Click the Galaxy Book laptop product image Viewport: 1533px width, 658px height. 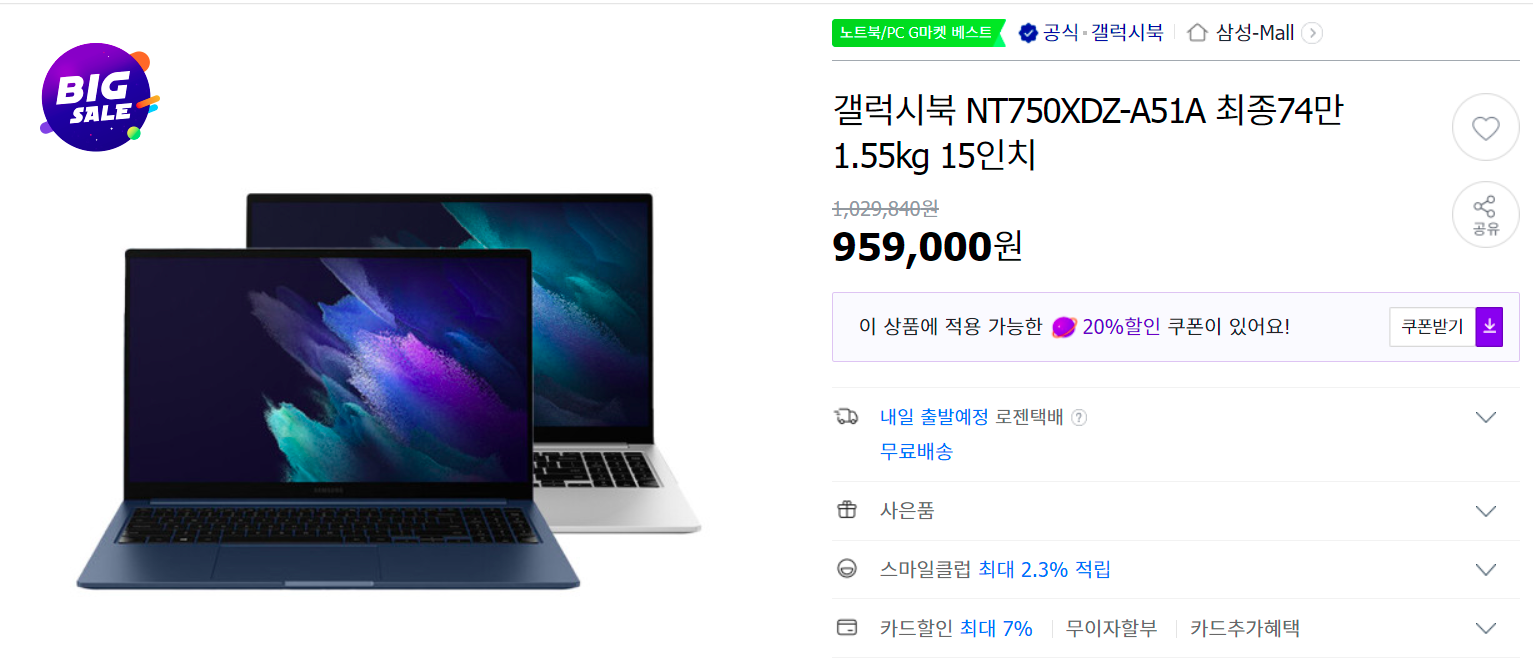388,390
